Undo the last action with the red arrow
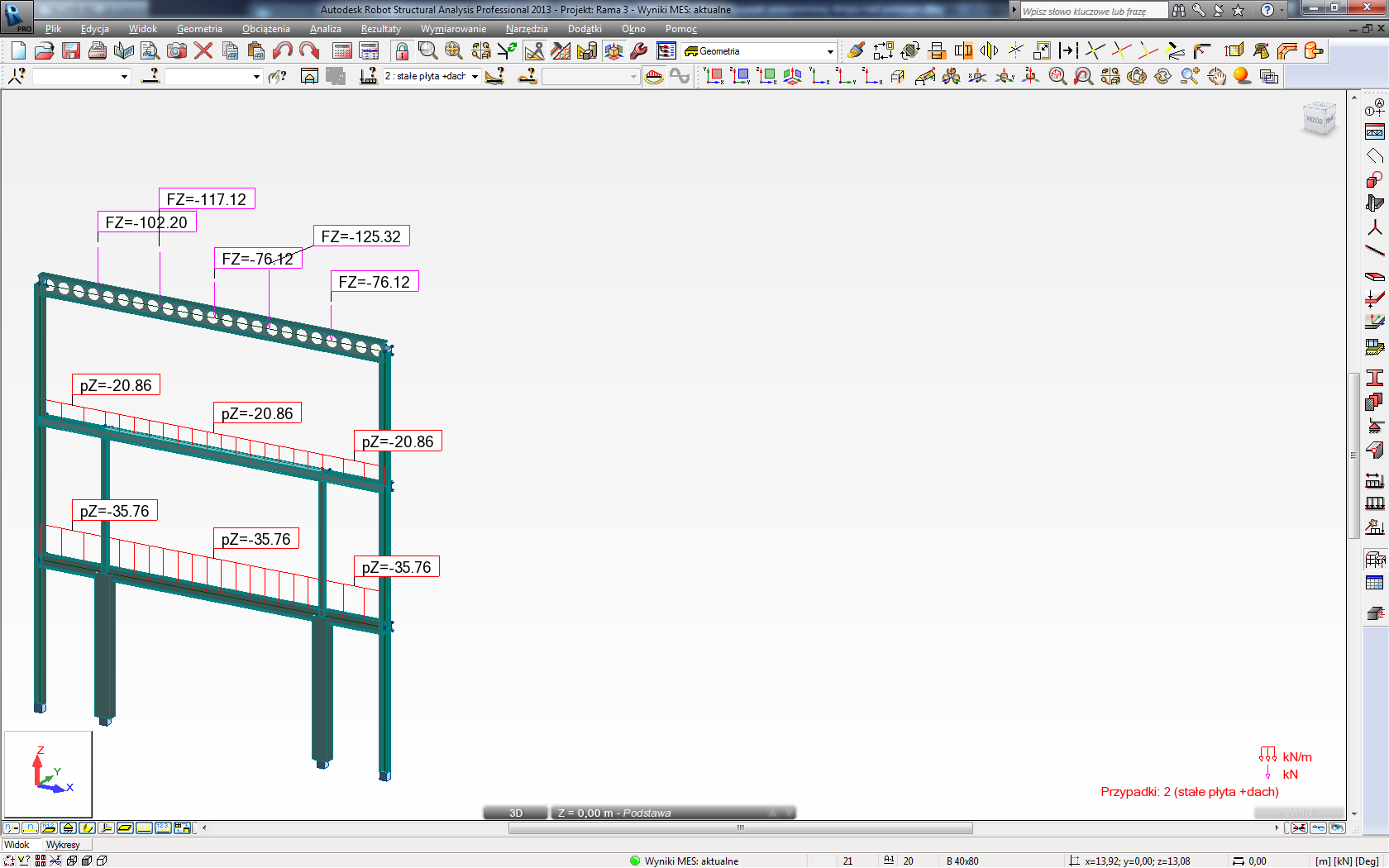This screenshot has height=868, width=1389. [x=283, y=50]
